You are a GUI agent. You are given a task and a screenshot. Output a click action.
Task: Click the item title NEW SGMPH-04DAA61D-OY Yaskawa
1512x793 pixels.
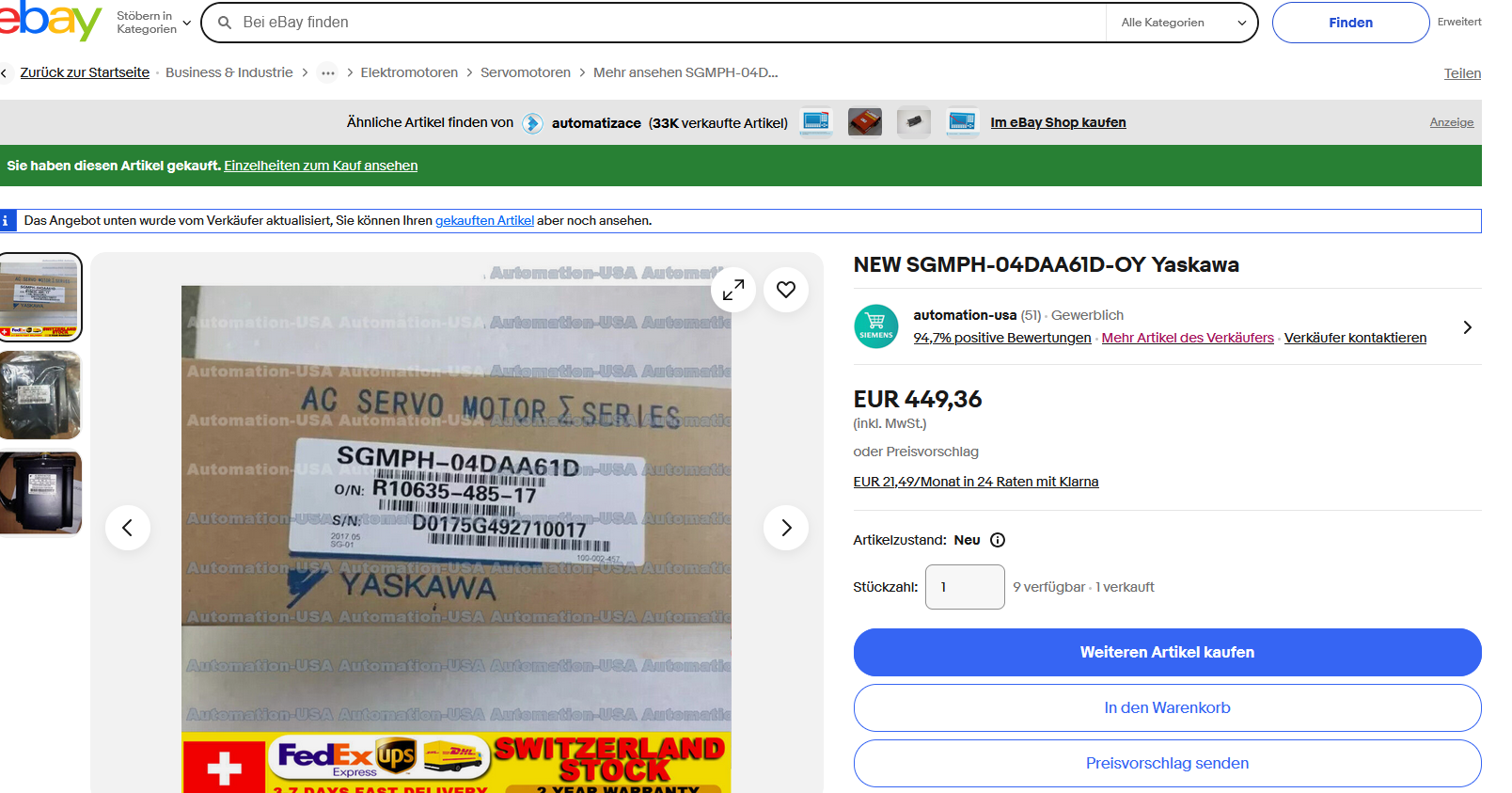(x=1046, y=264)
